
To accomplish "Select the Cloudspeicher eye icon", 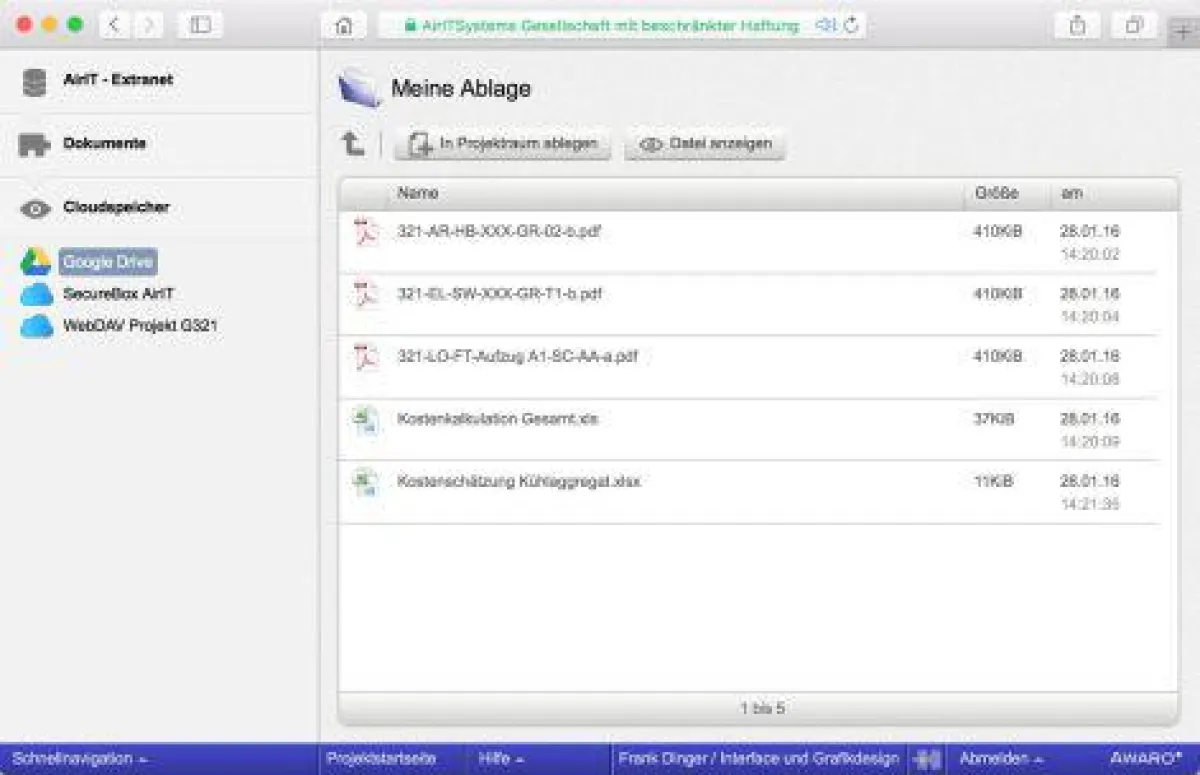I will [x=35, y=207].
